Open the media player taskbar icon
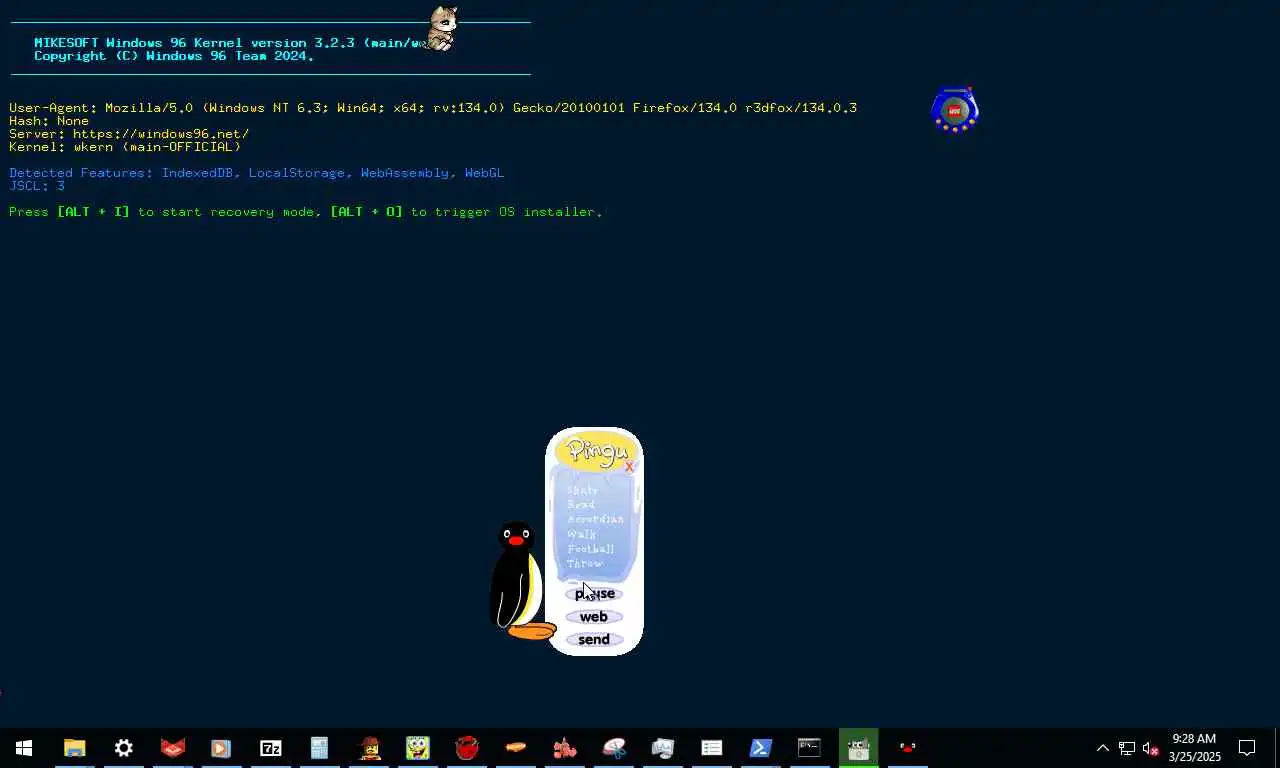Viewport: 1280px width, 768px height. tap(221, 748)
